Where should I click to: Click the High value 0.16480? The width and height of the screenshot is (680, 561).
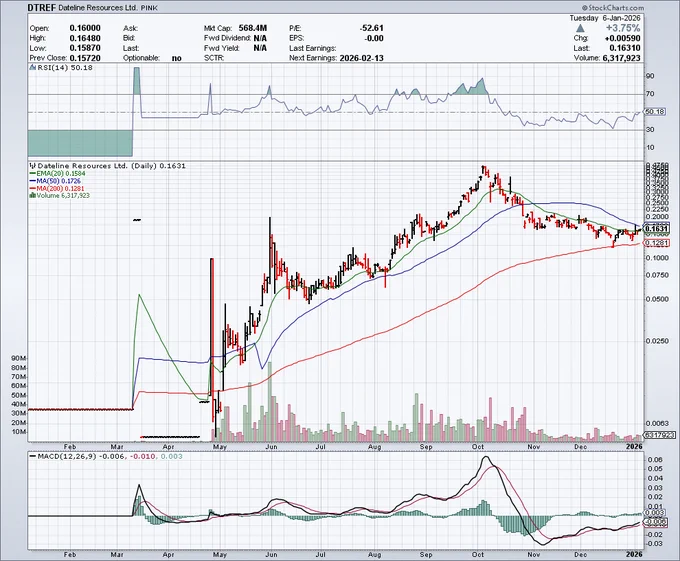[85, 38]
